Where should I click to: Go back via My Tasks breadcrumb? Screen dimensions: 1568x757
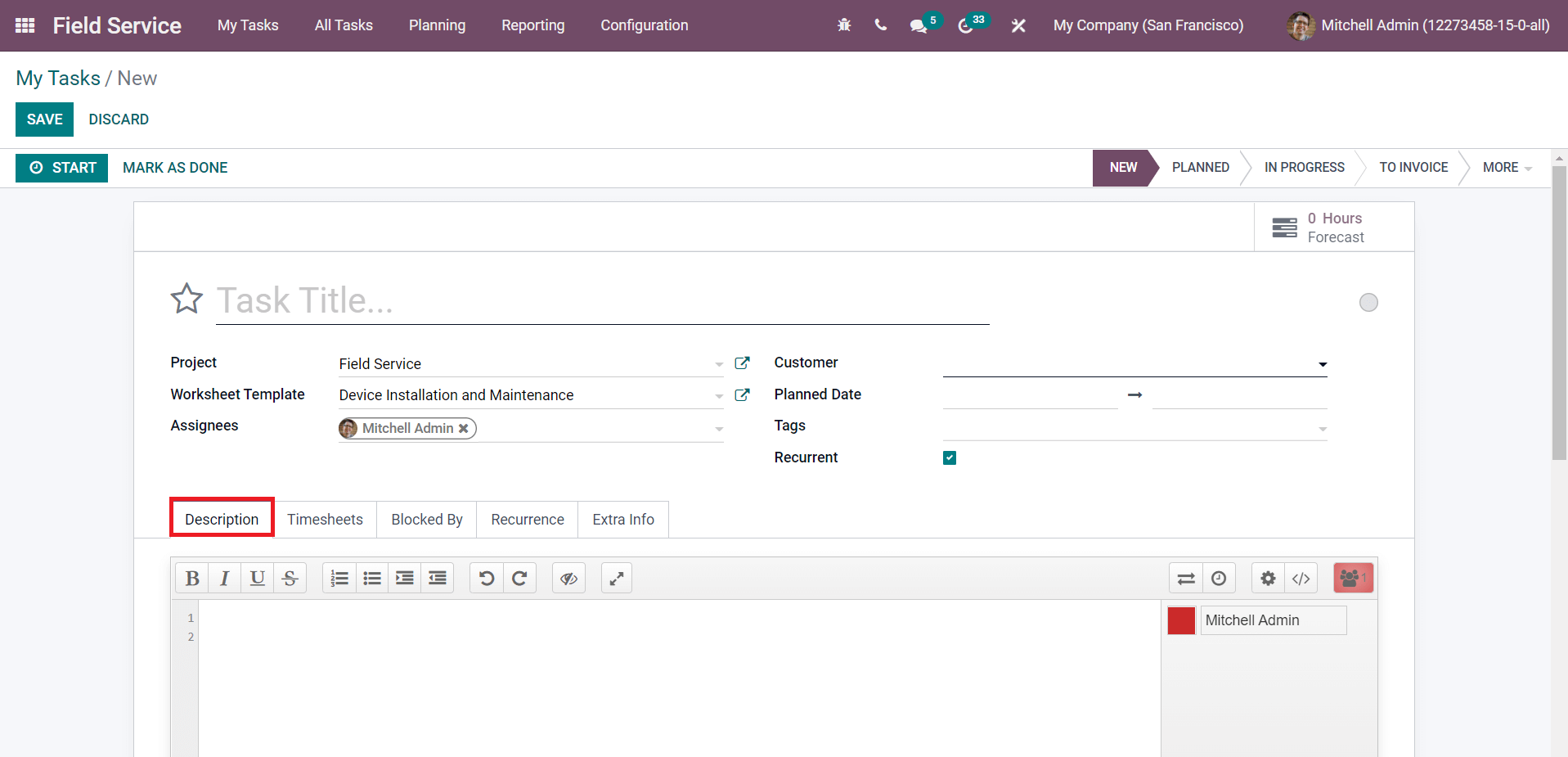[x=58, y=79]
